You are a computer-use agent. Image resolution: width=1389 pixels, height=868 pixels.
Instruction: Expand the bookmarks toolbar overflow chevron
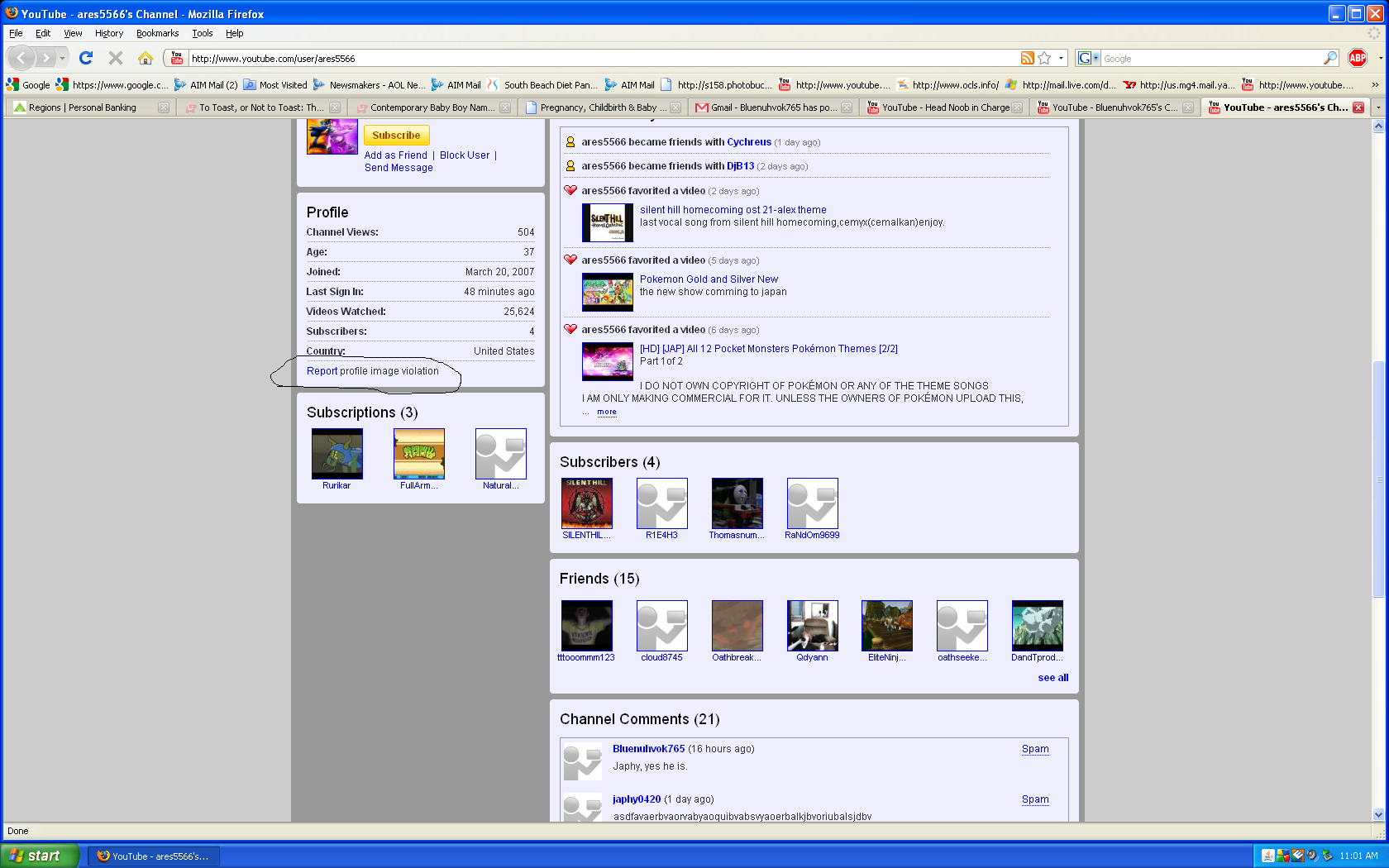click(x=1375, y=84)
